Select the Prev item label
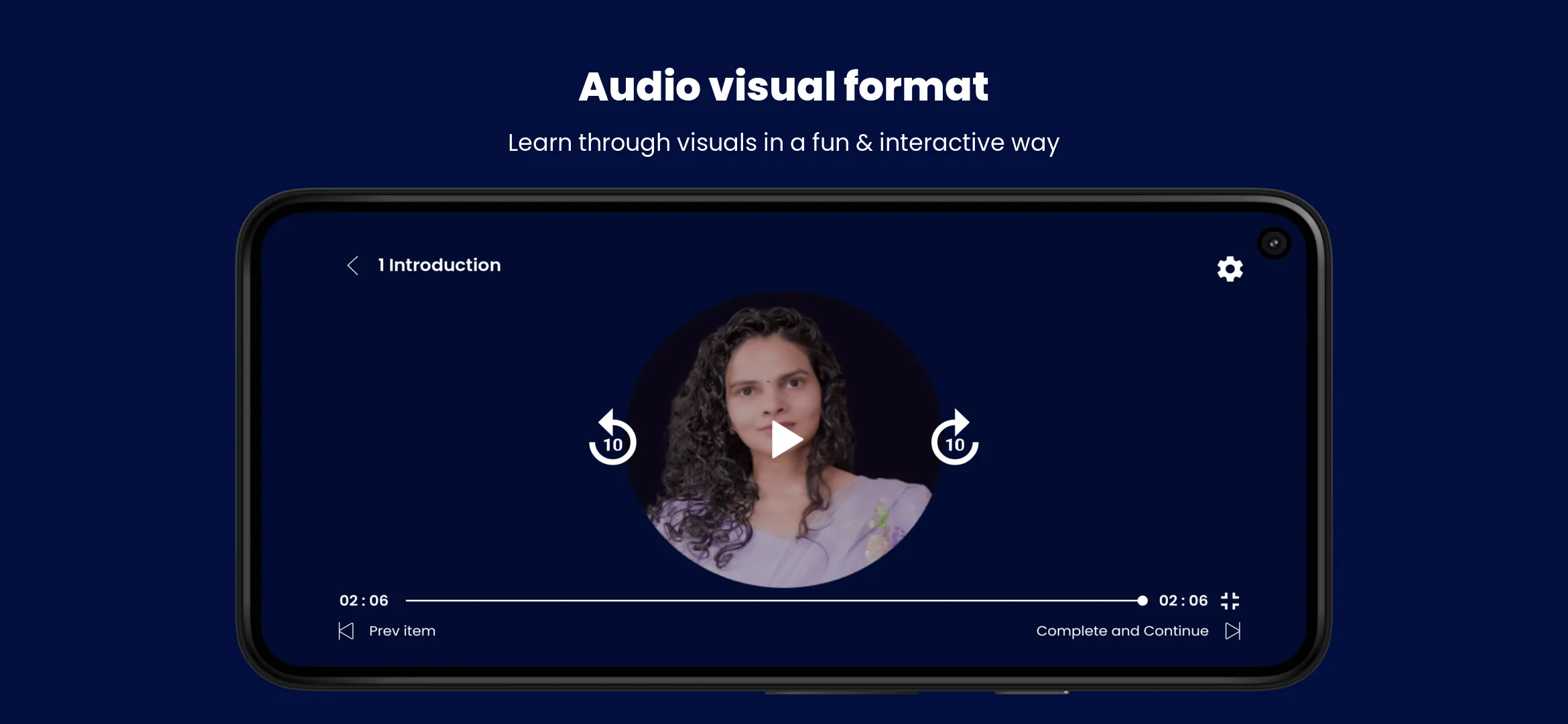Viewport: 1568px width, 724px height. click(402, 631)
